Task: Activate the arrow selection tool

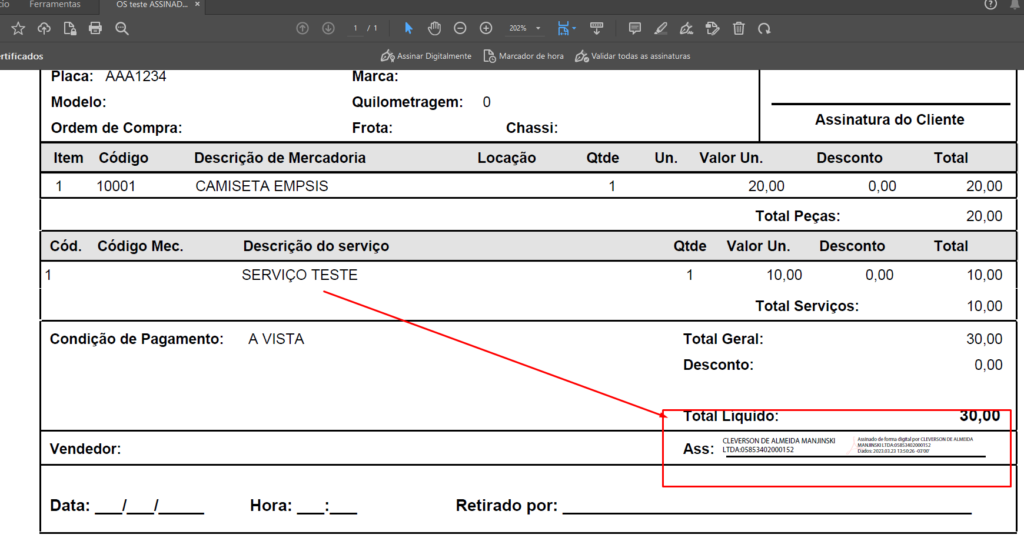Action: (x=408, y=28)
